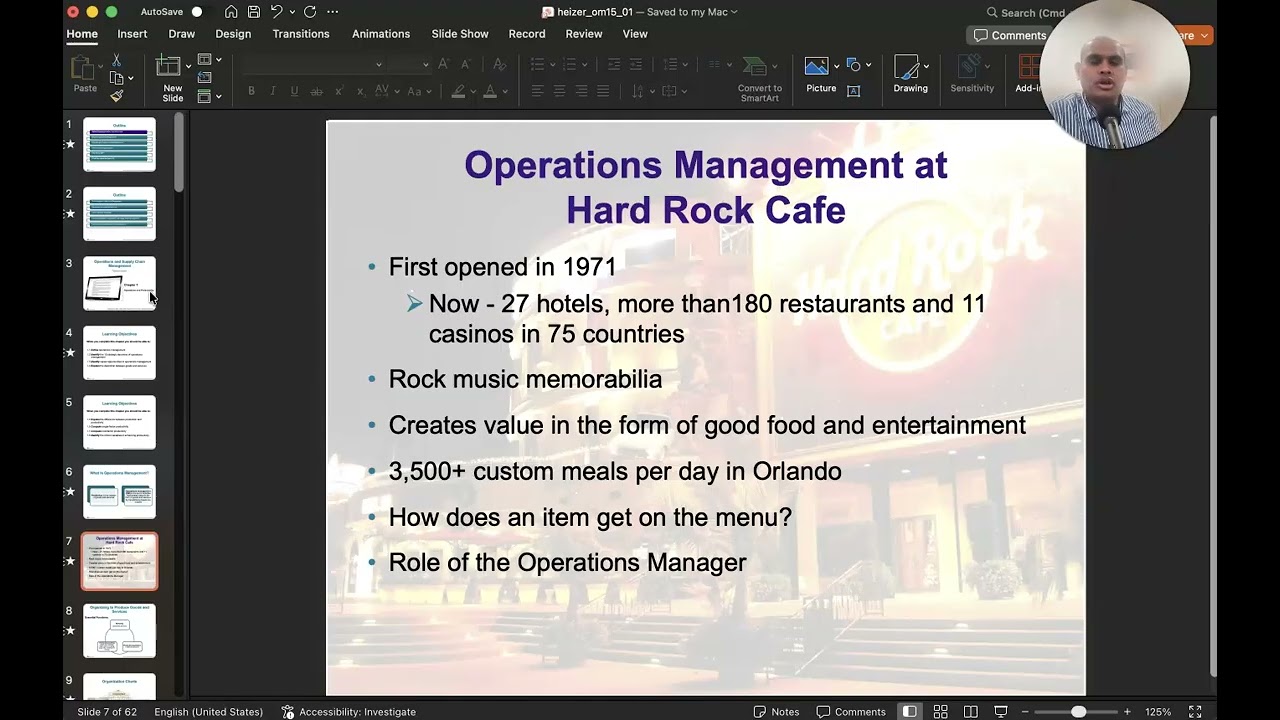Click the Picture insert icon
This screenshot has height=720, width=1280.
click(817, 66)
